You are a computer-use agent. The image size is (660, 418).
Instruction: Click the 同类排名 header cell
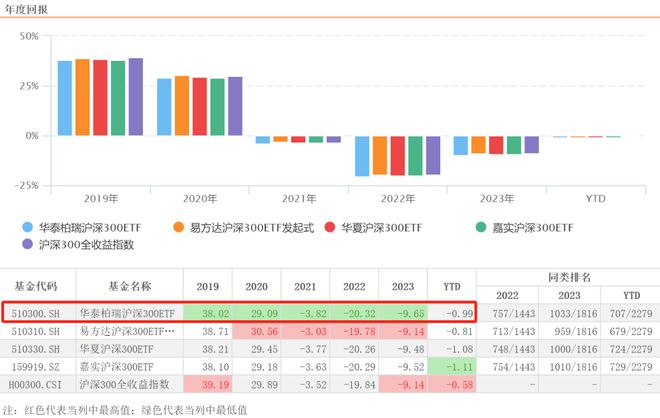click(569, 277)
